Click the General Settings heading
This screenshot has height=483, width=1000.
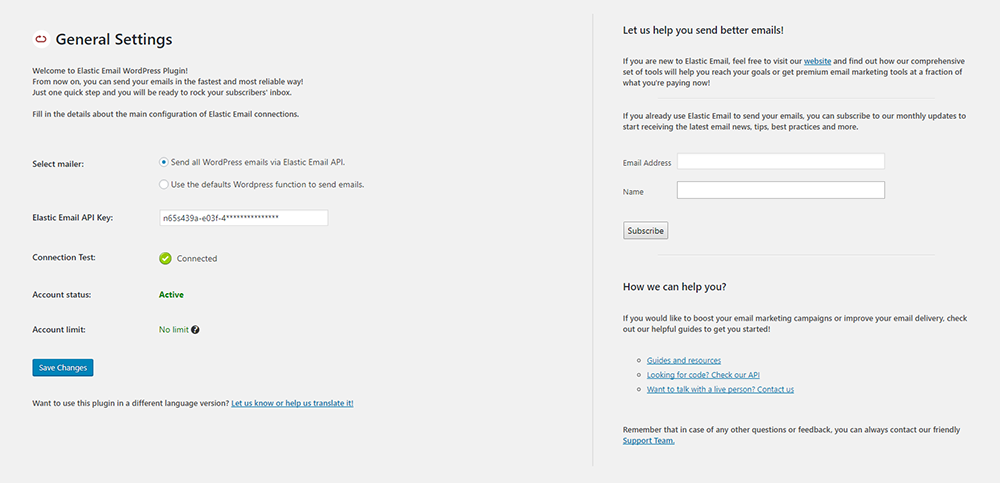[x=114, y=40]
